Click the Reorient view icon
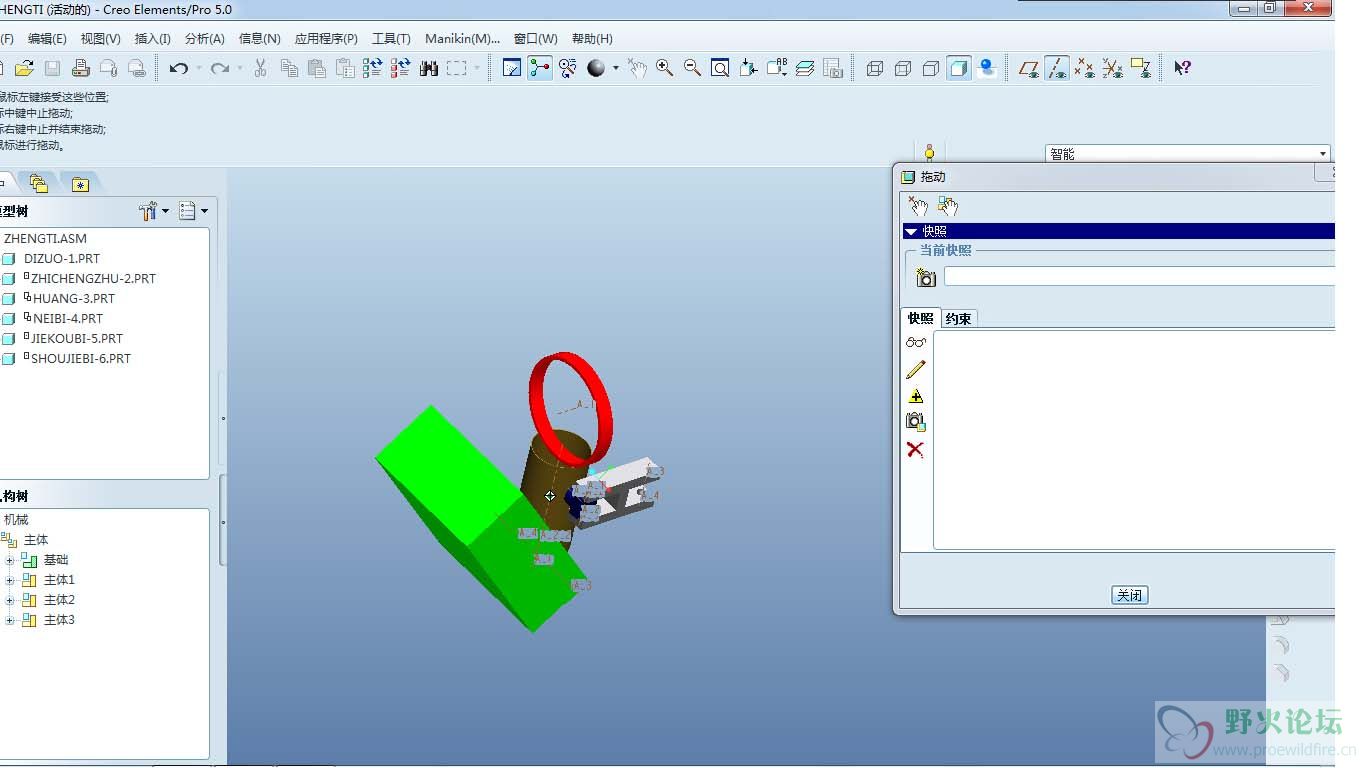Viewport: 1366px width, 768px height. [748, 68]
